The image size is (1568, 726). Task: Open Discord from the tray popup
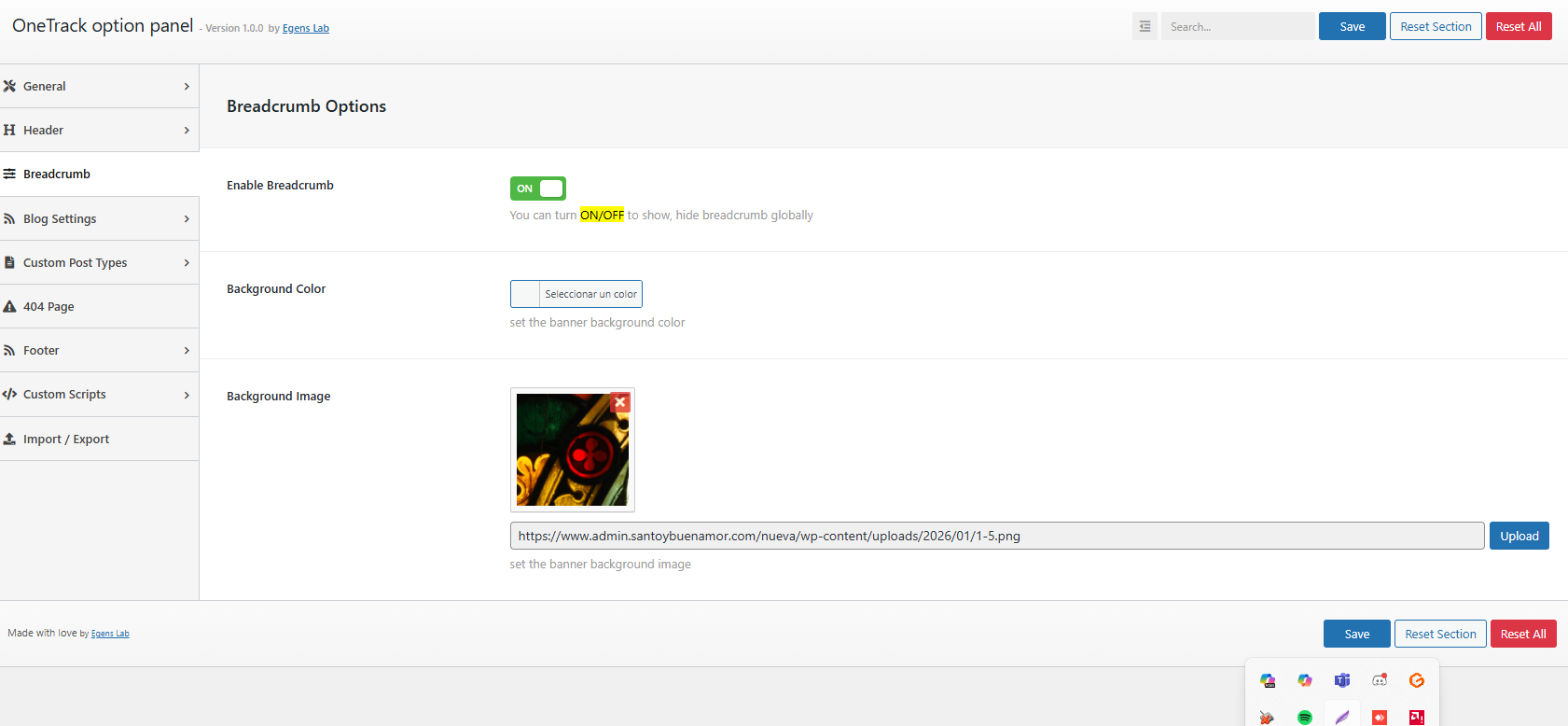[1379, 680]
